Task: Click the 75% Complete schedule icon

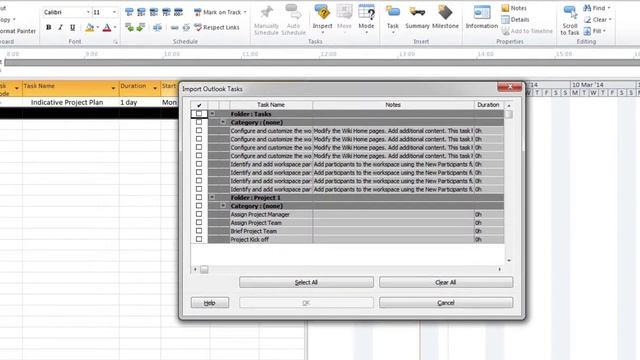Action: coord(166,12)
